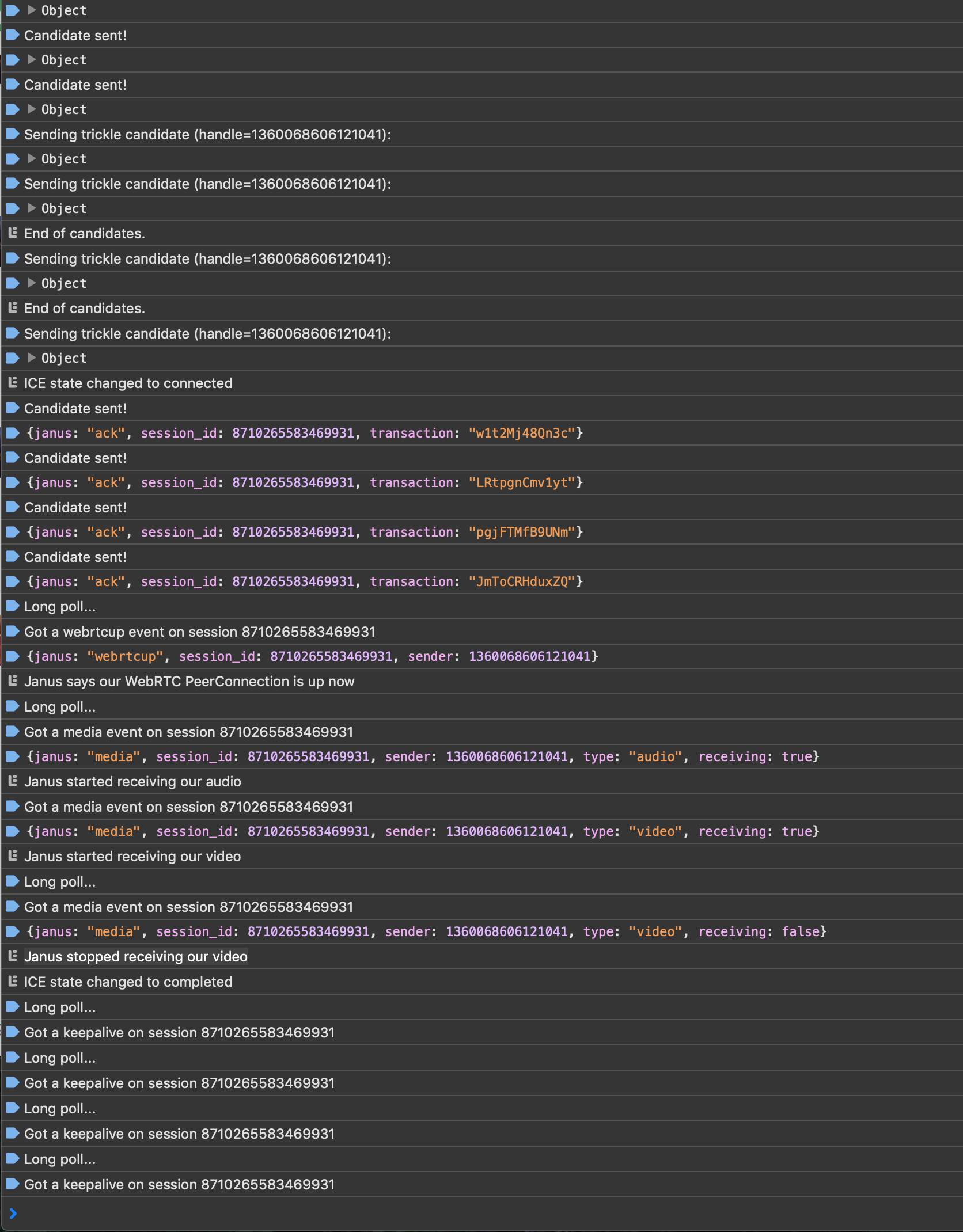
Task: Click the ack object with transaction "JmToCRHduxZQ"
Action: coord(305,582)
